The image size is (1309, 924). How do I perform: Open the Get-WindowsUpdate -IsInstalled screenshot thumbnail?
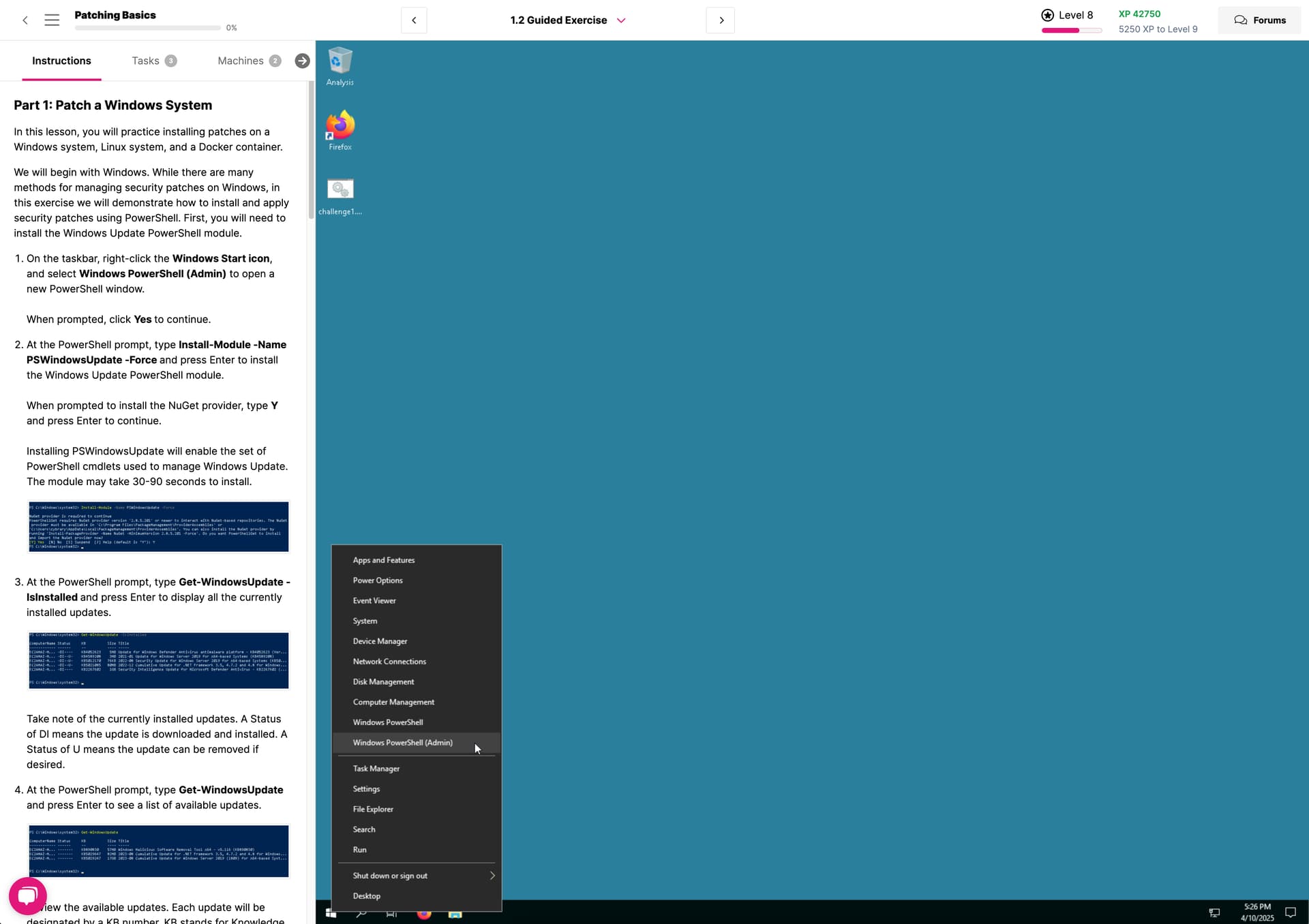pos(158,660)
